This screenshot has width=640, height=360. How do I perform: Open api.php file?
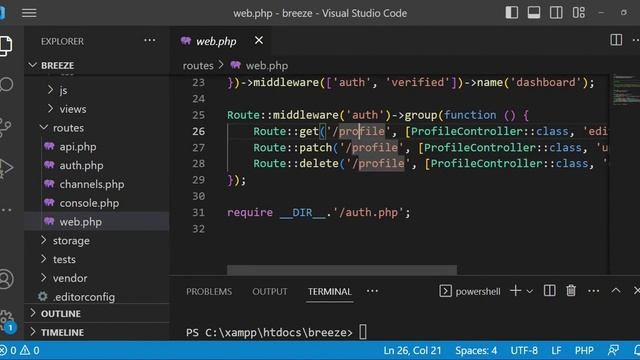tap(78, 147)
